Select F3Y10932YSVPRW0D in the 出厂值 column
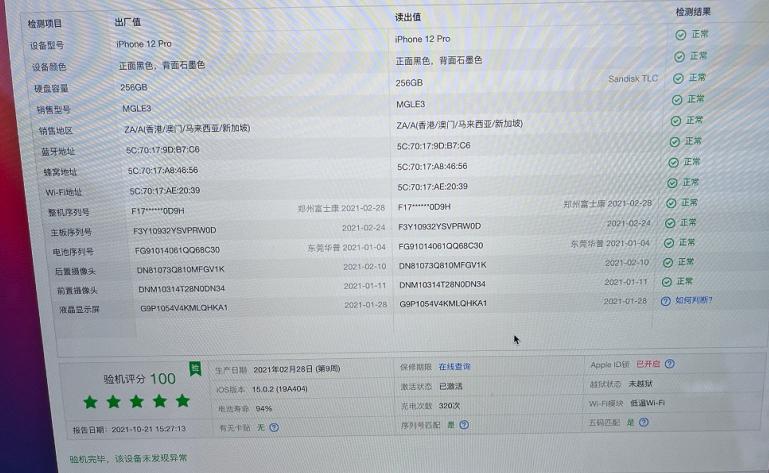 pos(175,230)
